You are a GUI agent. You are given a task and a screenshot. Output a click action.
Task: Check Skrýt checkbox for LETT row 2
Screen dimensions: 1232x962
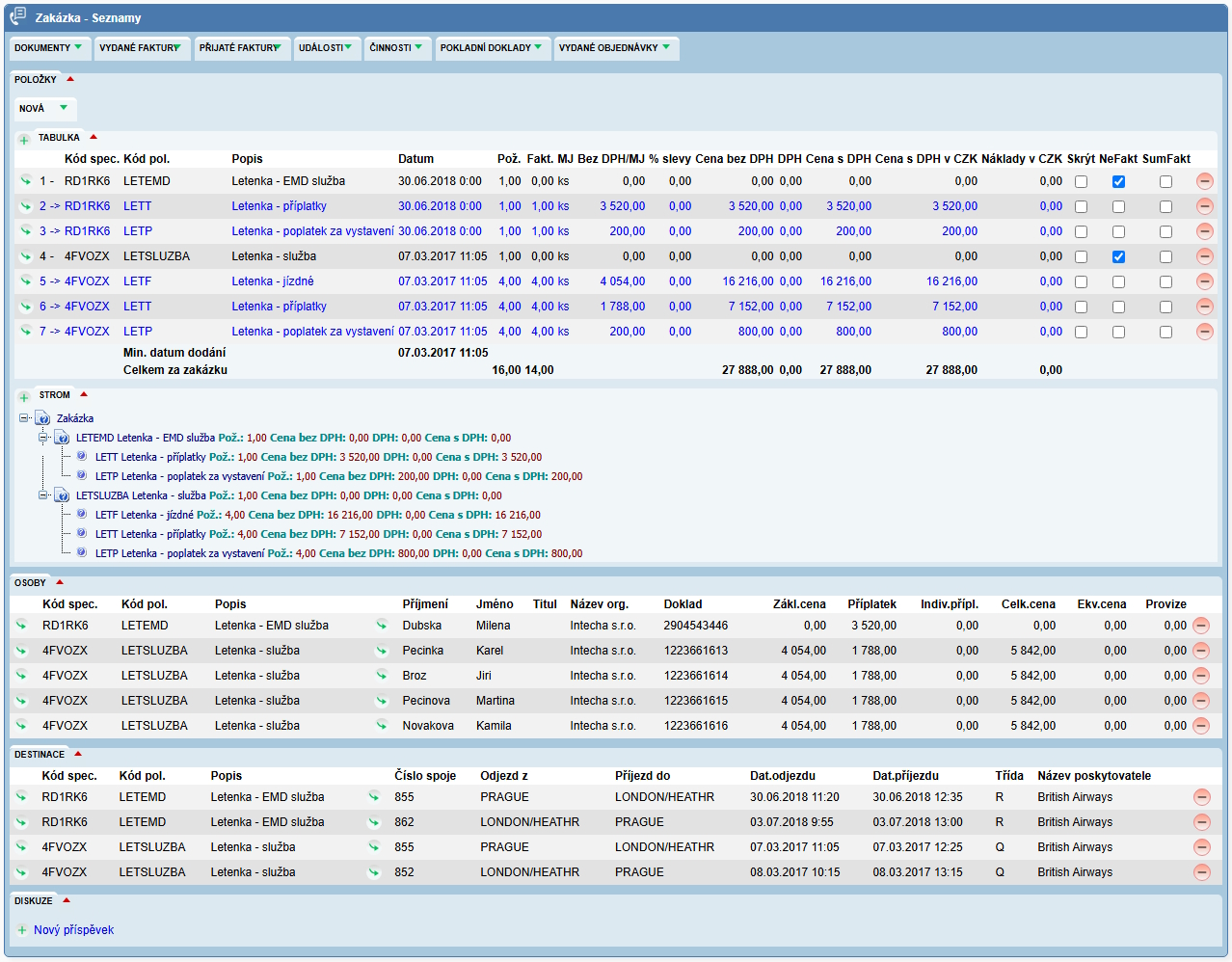pos(1081,206)
